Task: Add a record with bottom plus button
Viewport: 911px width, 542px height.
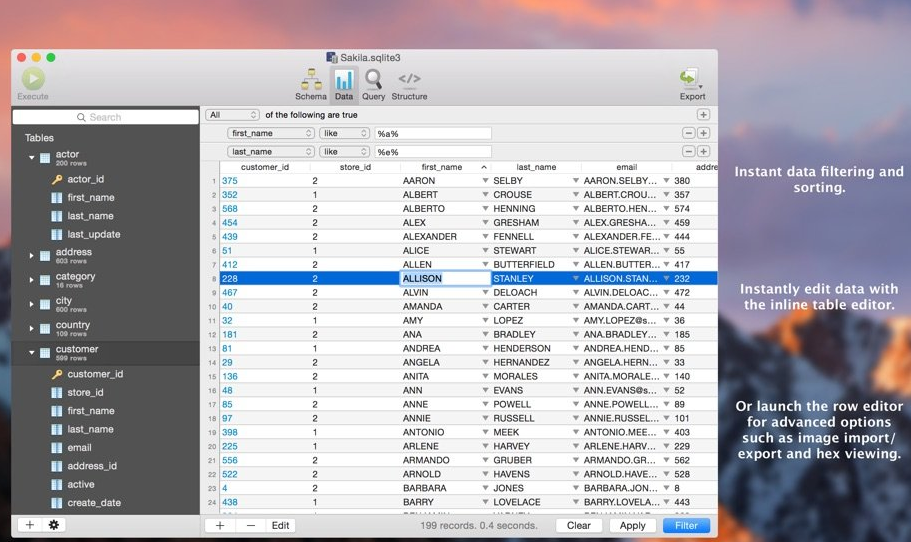Action: (x=220, y=525)
